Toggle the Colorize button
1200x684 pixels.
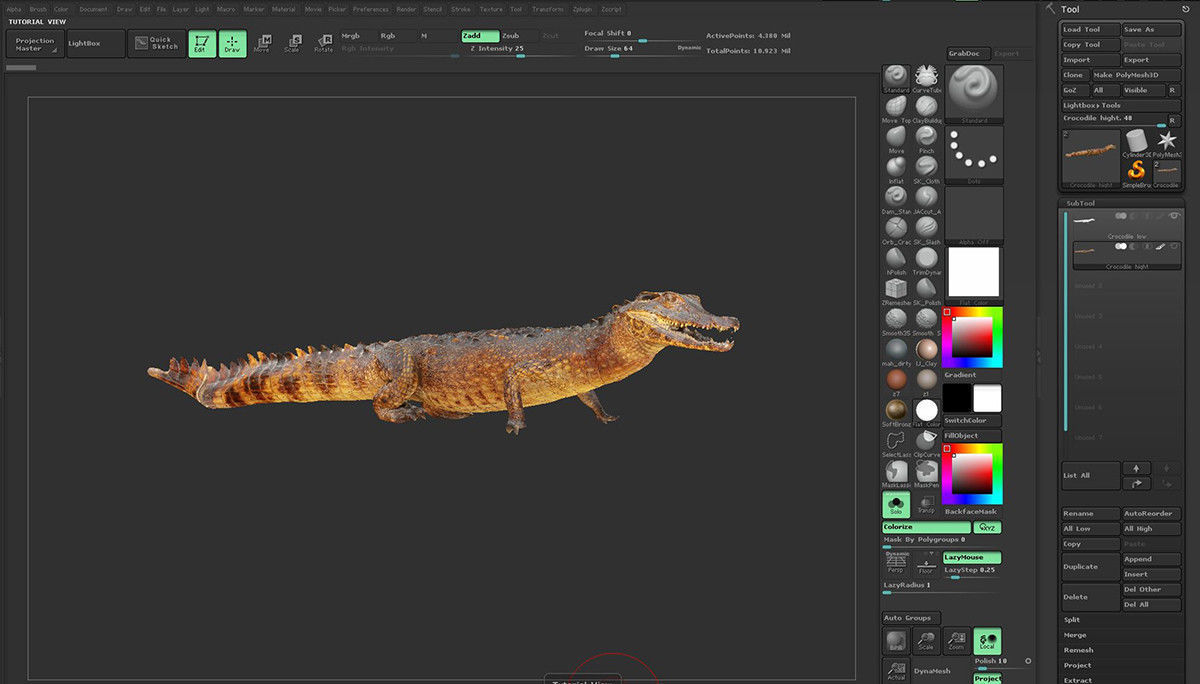click(926, 527)
